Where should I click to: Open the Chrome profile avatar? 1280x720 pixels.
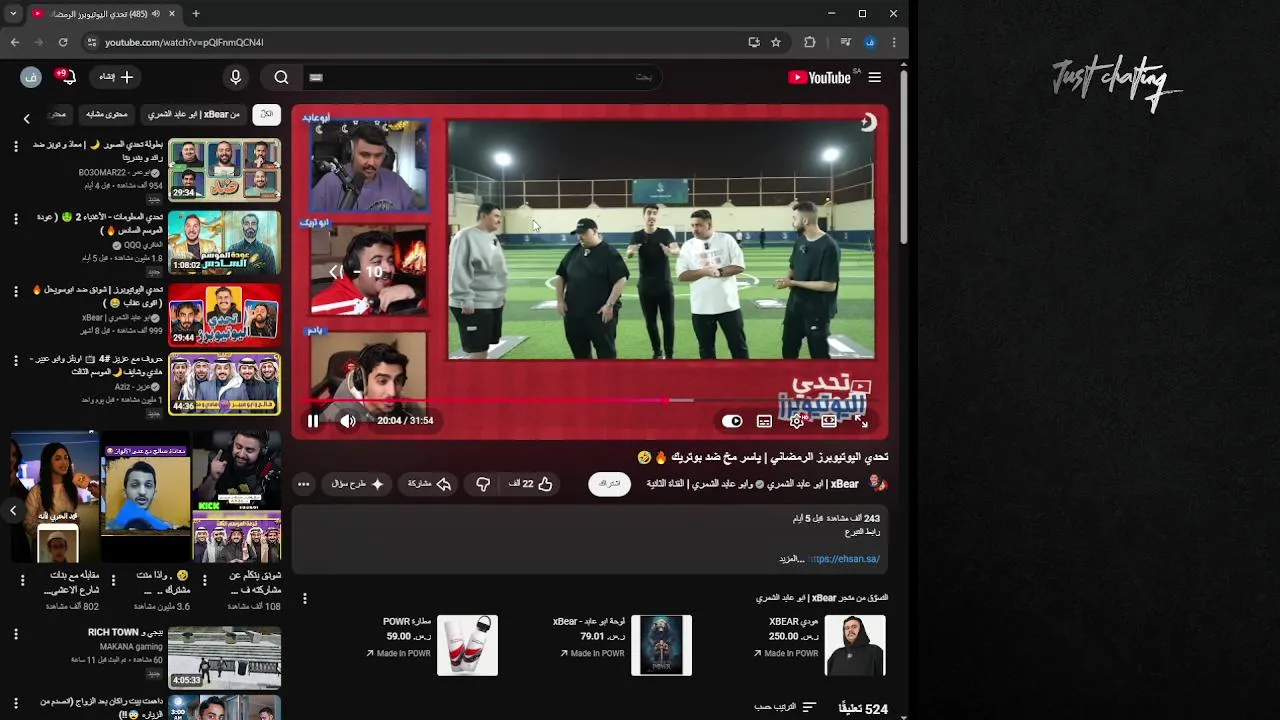coord(870,42)
